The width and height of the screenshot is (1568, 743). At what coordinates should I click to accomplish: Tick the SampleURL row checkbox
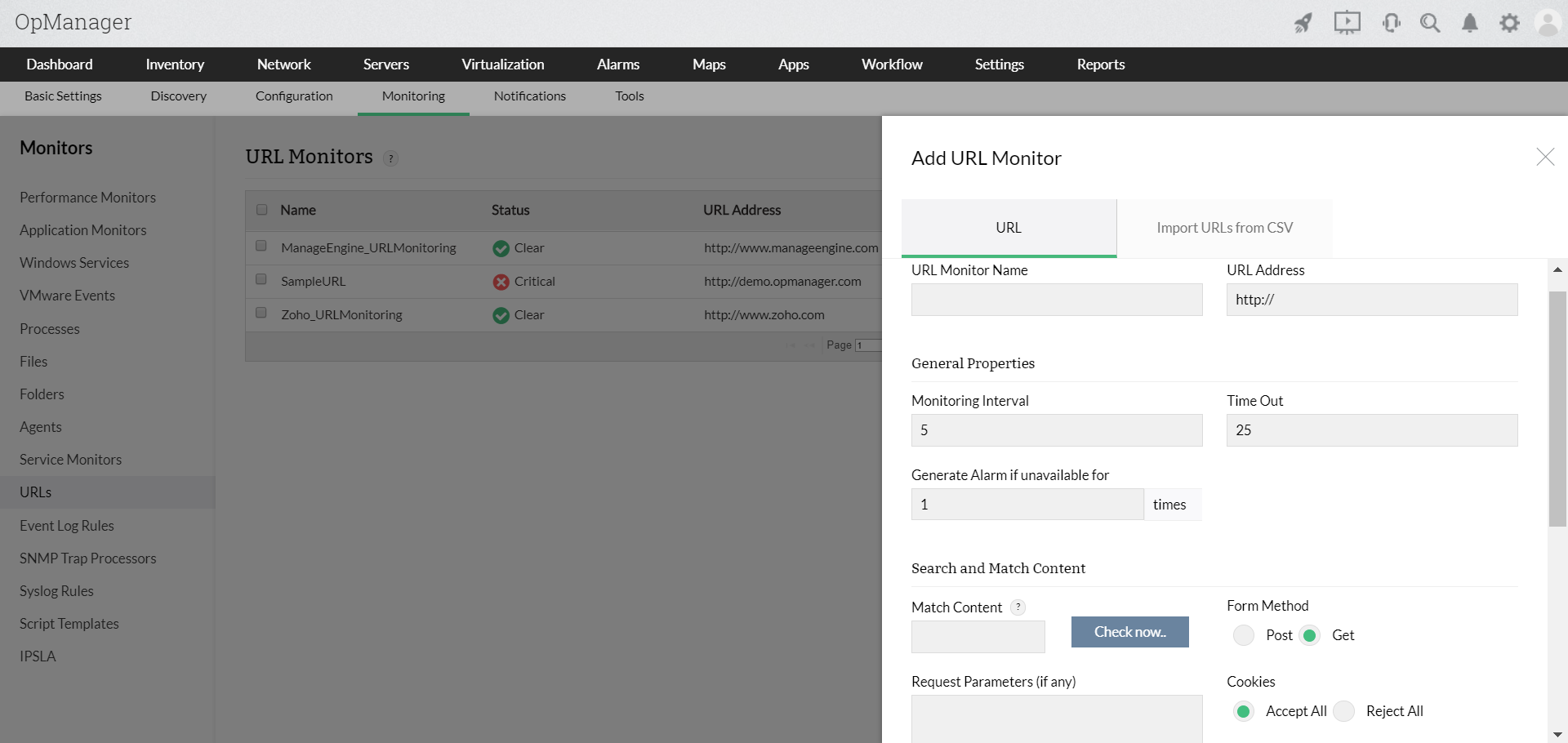(x=261, y=279)
